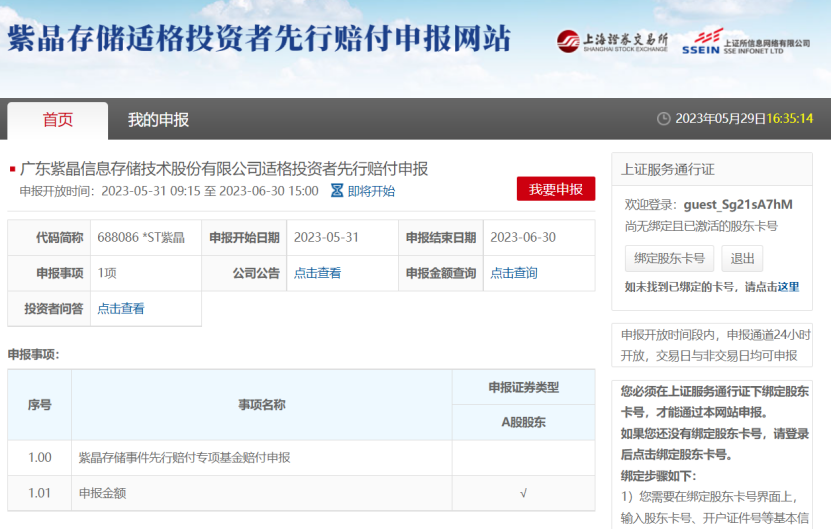Open 点击查看 link for 投资者问答
Viewport: 831px width, 529px height.
121,308
